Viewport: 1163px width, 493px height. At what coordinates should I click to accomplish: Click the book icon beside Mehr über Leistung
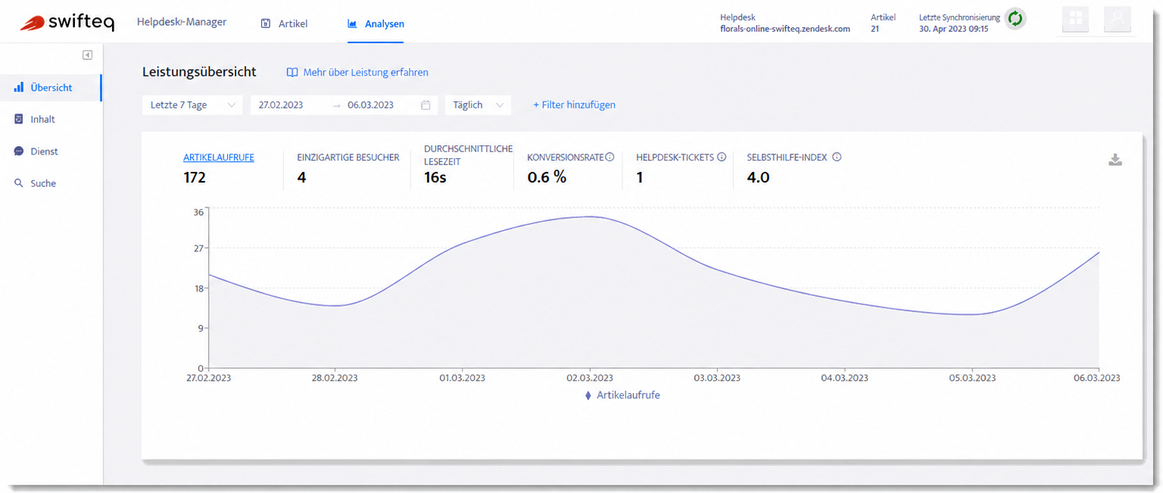click(x=292, y=73)
